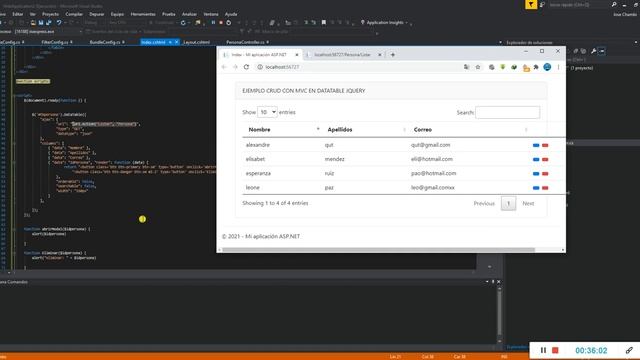Click the Next pagination link
Viewport: 640px width, 360px height.
[528, 203]
